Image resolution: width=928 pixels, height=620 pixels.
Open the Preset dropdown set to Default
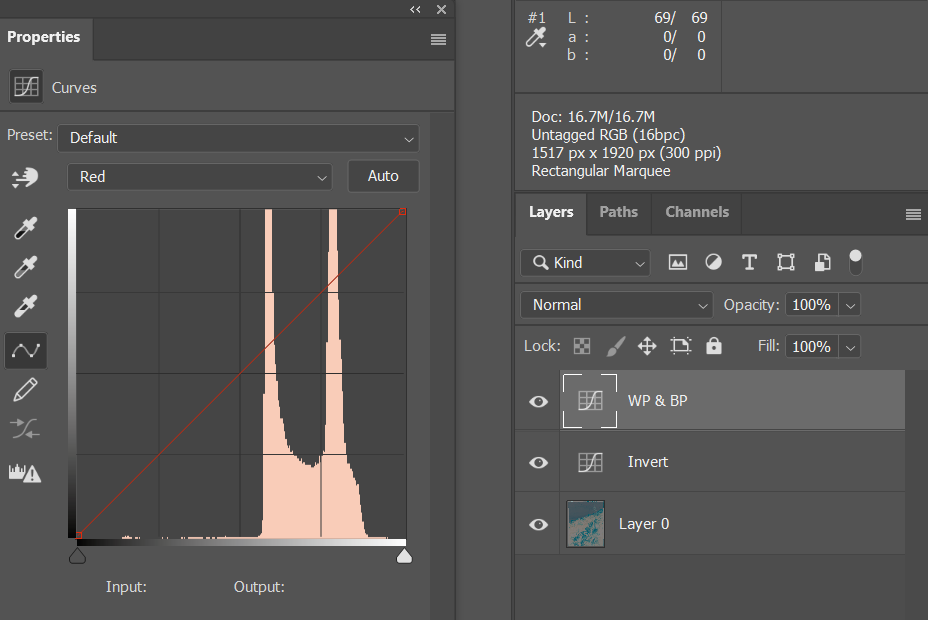click(x=238, y=138)
